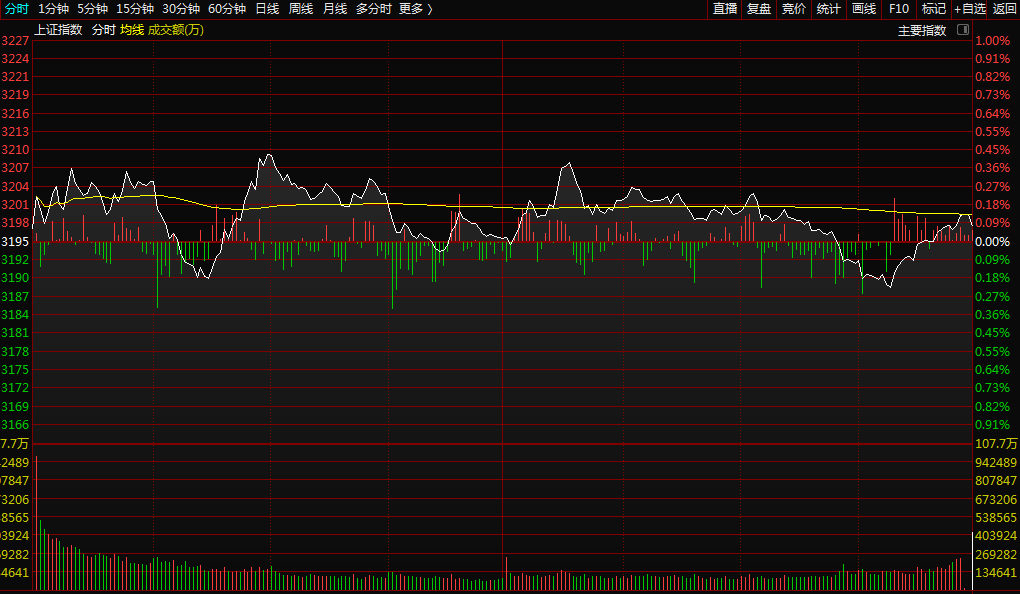Click the 直播 live button
The width and height of the screenshot is (1020, 594).
click(725, 9)
